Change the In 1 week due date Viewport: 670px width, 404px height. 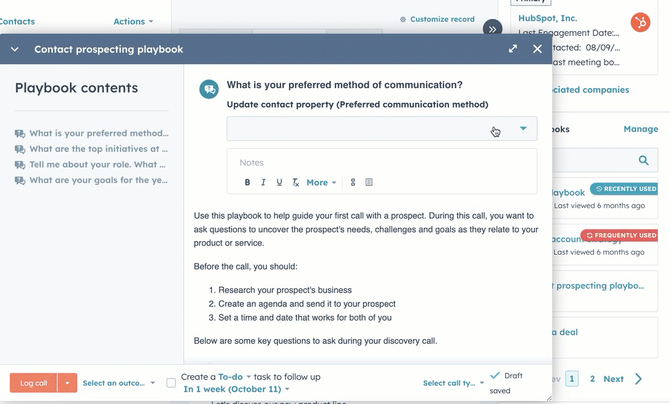pyautogui.click(x=236, y=389)
